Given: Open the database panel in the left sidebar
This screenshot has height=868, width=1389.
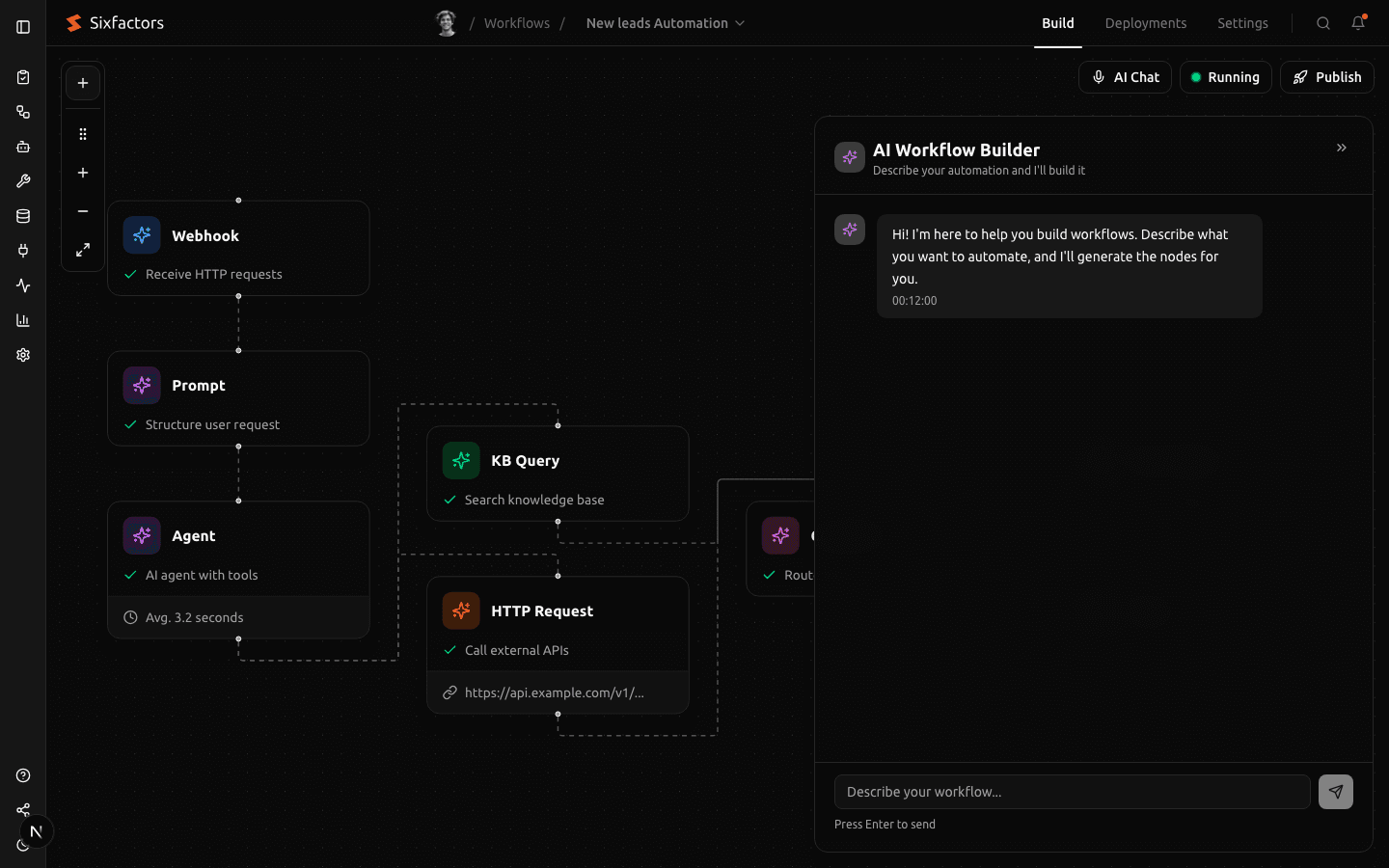Looking at the screenshot, I should click(x=23, y=216).
